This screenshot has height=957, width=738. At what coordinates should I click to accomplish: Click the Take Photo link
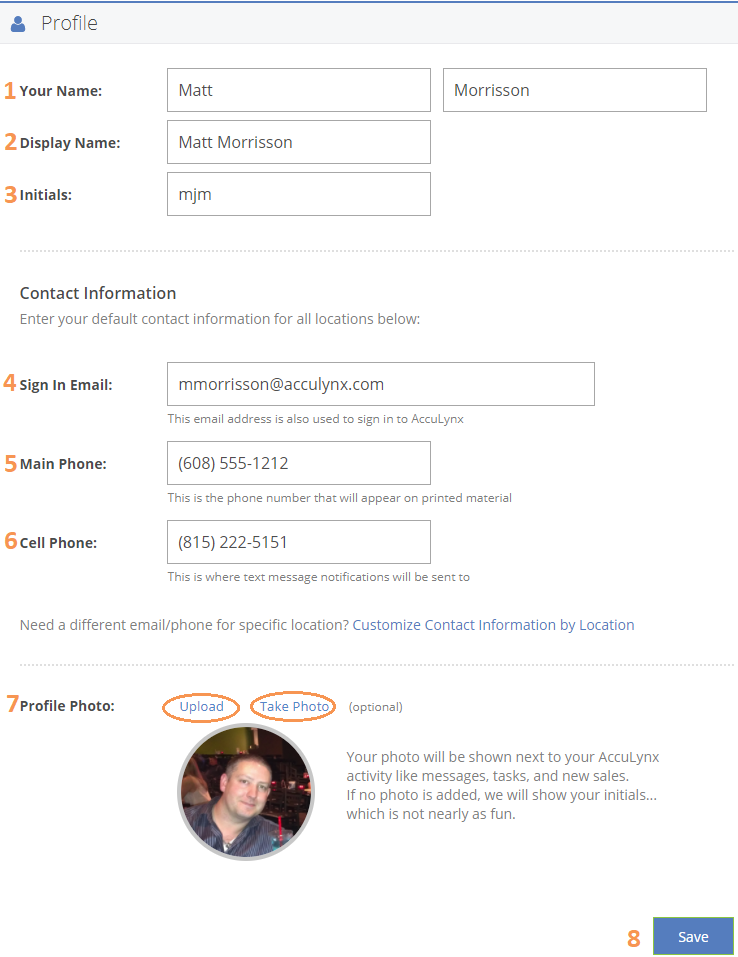(294, 707)
